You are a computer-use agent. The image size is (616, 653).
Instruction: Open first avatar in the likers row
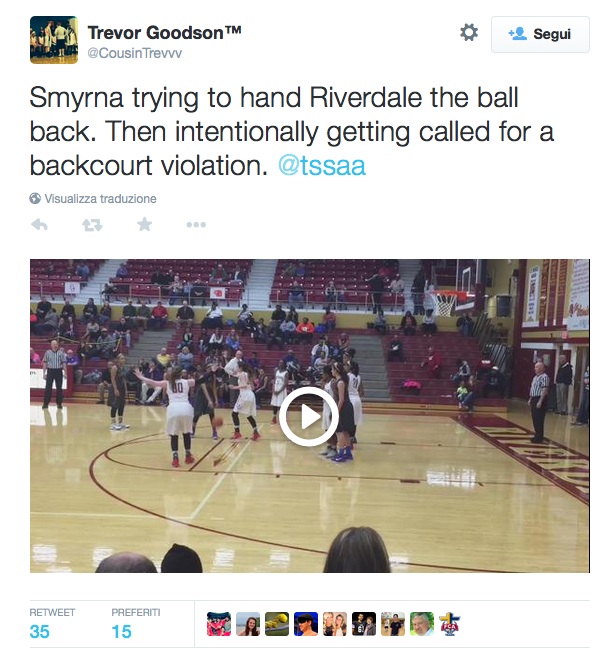[219, 624]
